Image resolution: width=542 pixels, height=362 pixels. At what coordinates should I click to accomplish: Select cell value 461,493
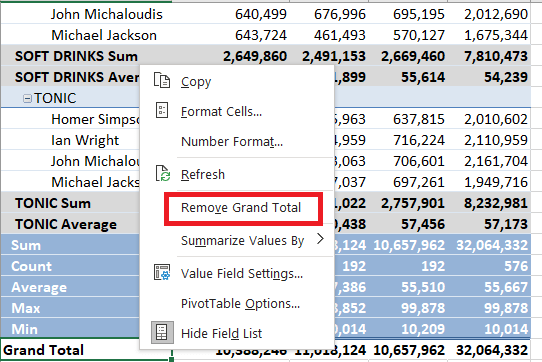tap(340, 35)
